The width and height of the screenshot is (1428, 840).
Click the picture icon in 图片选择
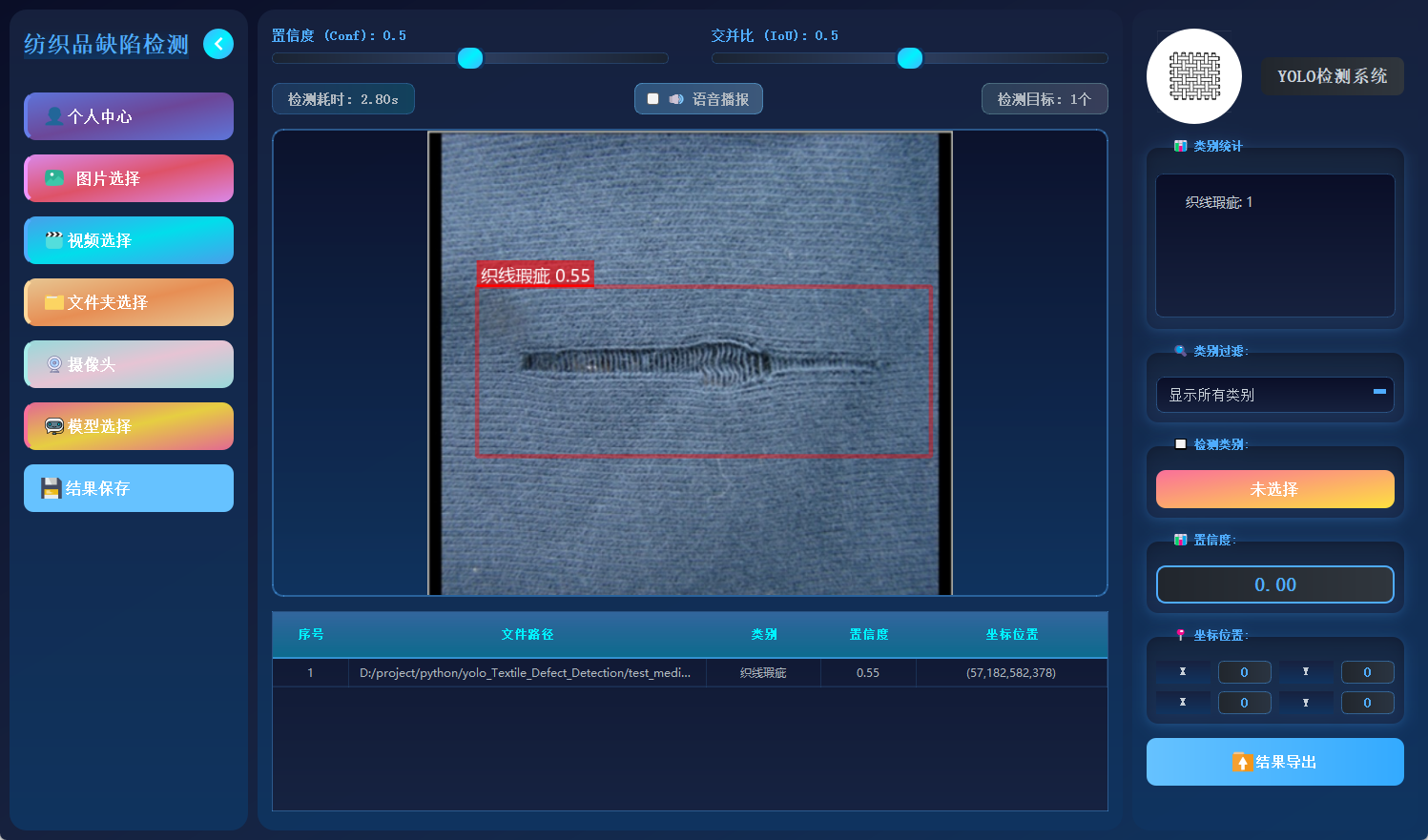pos(54,178)
